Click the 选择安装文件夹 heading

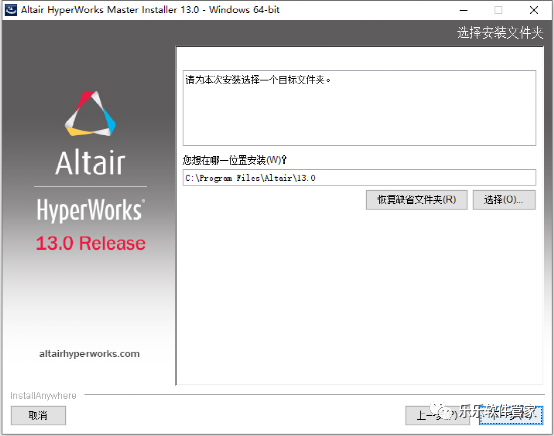tap(500, 33)
